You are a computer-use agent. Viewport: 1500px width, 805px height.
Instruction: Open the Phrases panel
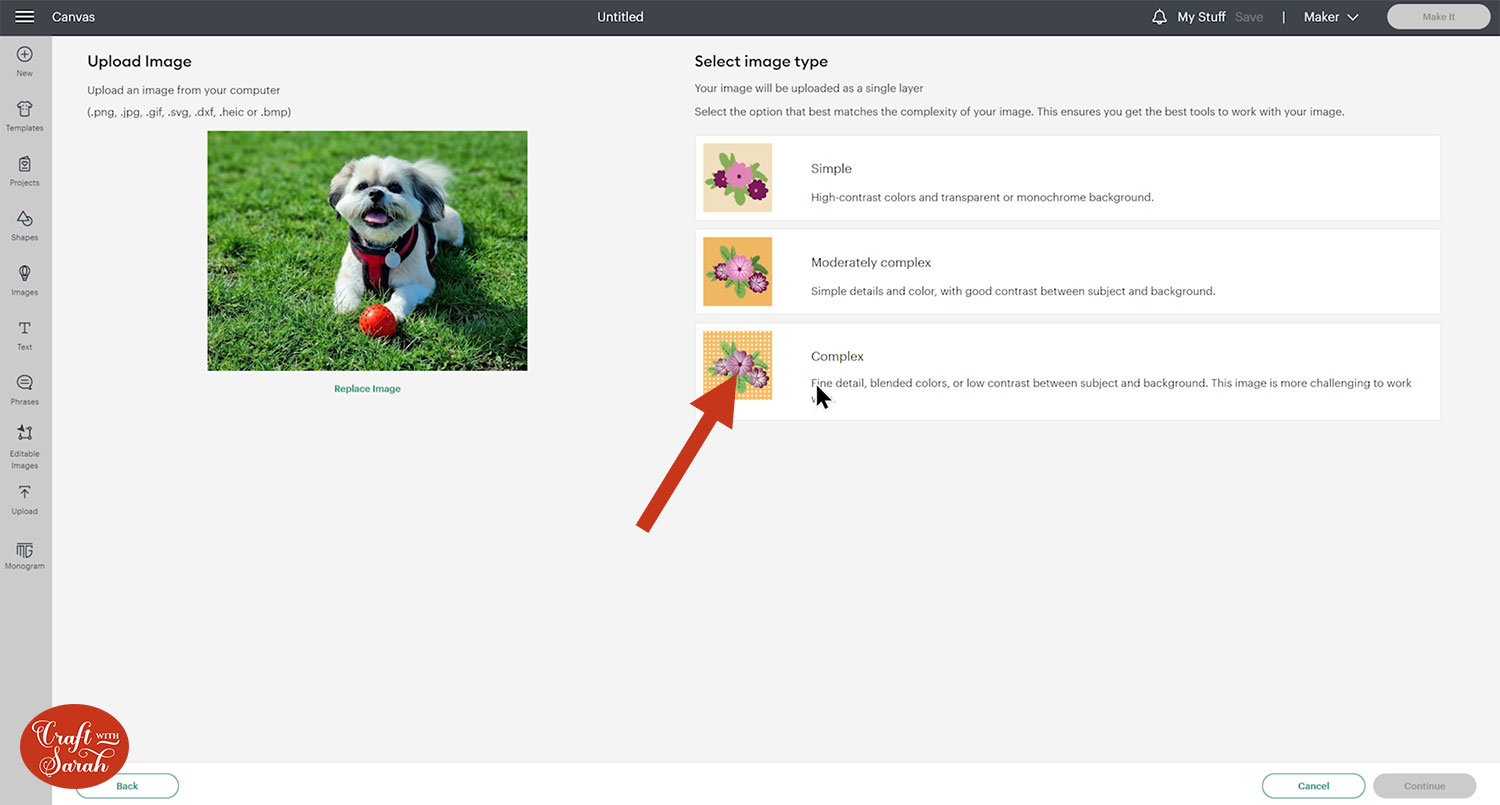(25, 390)
